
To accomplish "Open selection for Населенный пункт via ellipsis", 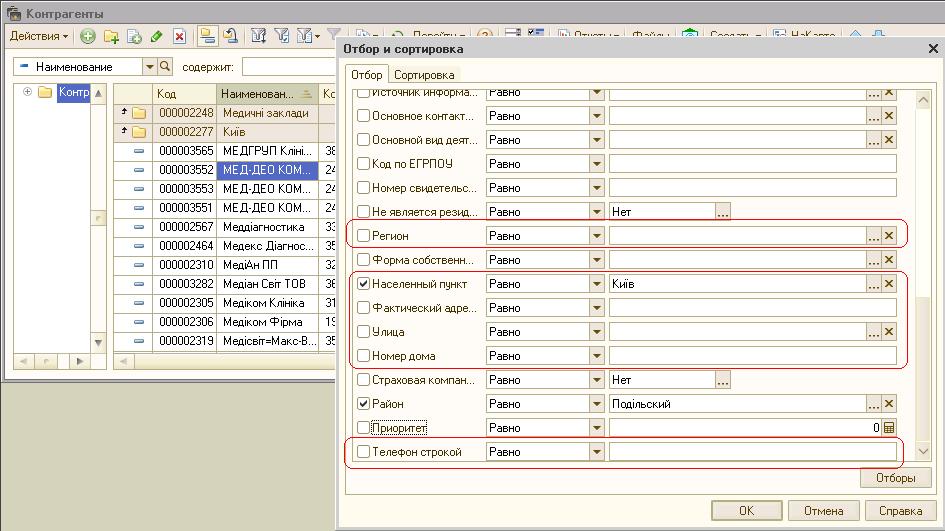I will coord(874,284).
